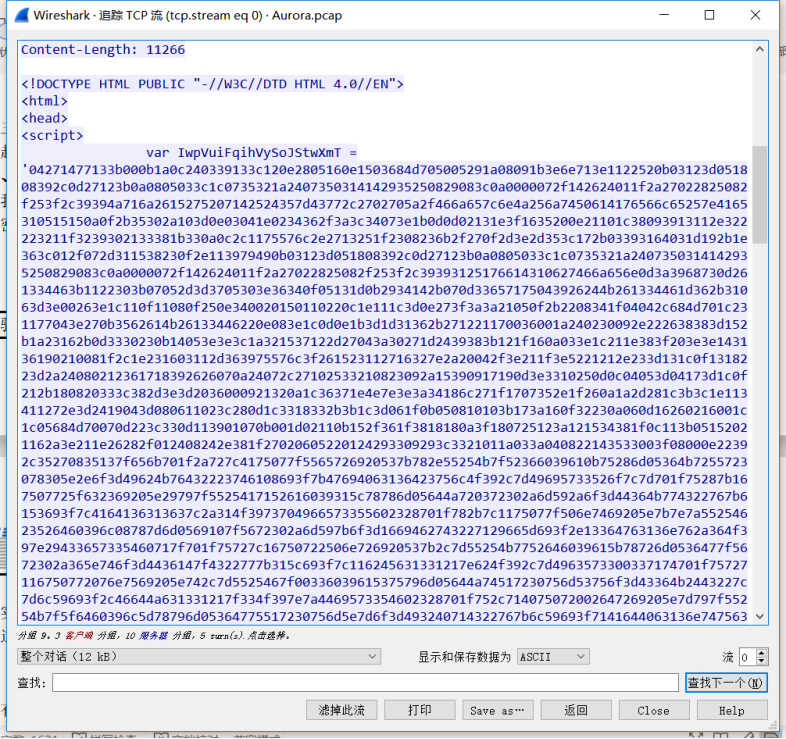Click the 滤掉此流 filter out stream button
Viewport: 786px width, 739px height.
[x=341, y=710]
